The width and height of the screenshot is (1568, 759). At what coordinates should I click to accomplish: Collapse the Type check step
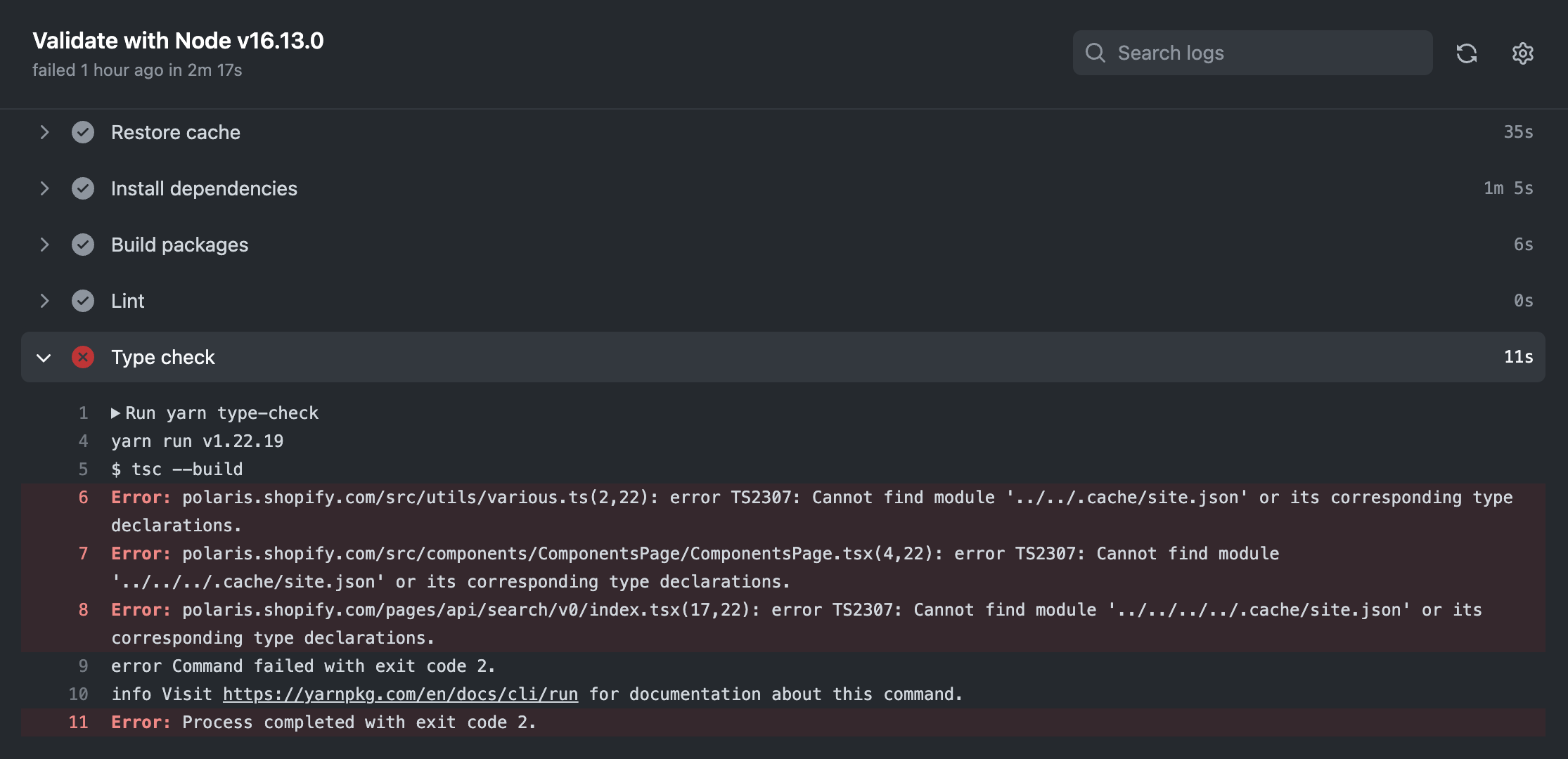44,358
